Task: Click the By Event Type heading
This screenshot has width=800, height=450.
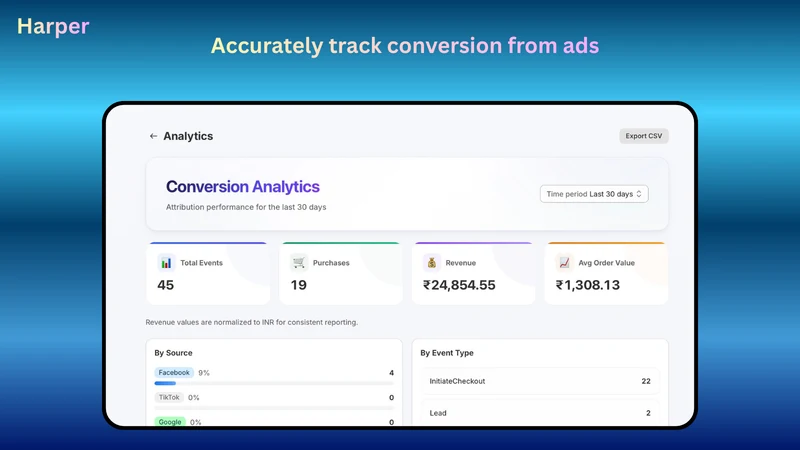Action: (x=447, y=353)
